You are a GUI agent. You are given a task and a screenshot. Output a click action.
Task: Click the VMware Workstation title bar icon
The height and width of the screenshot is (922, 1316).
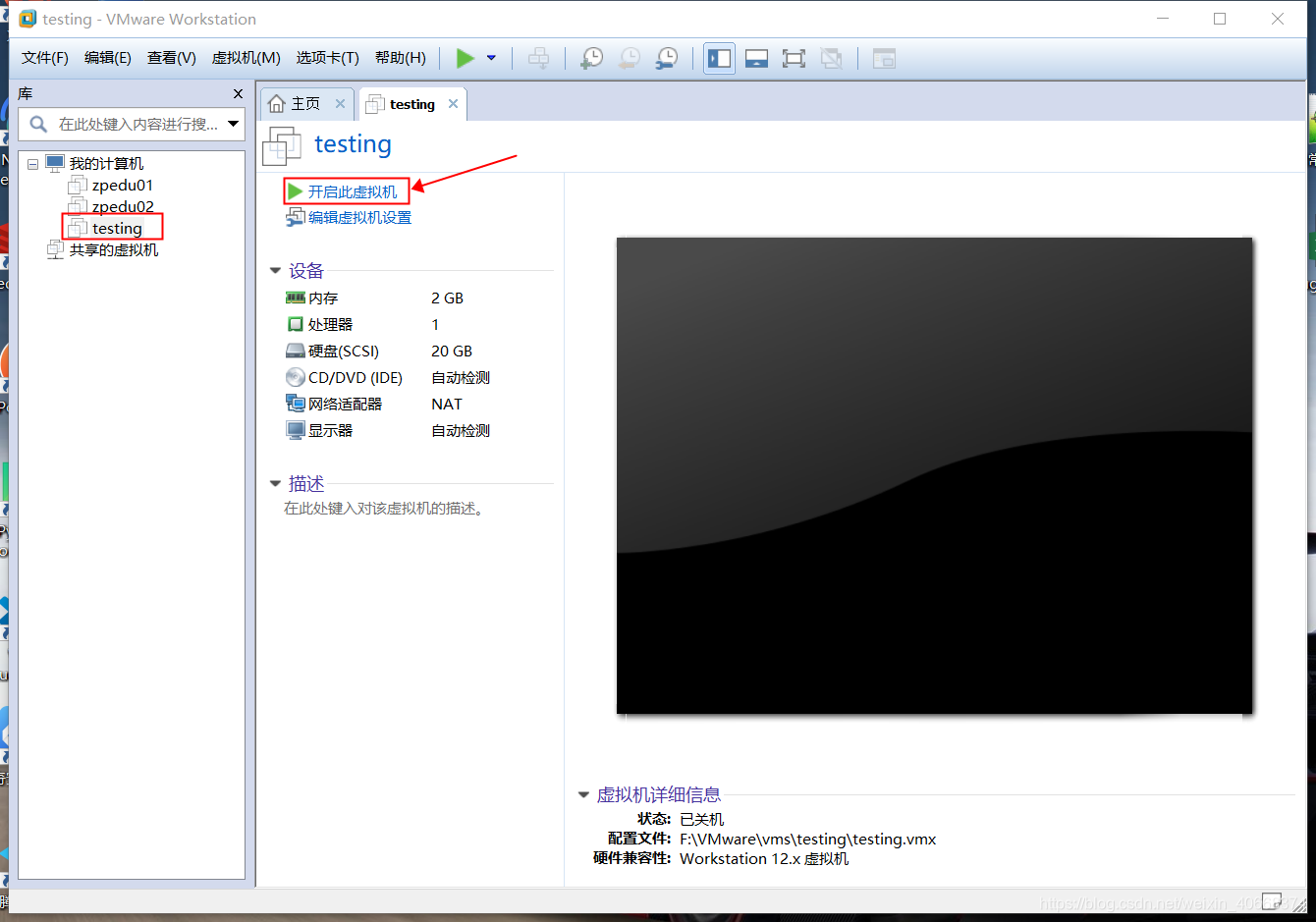27,19
